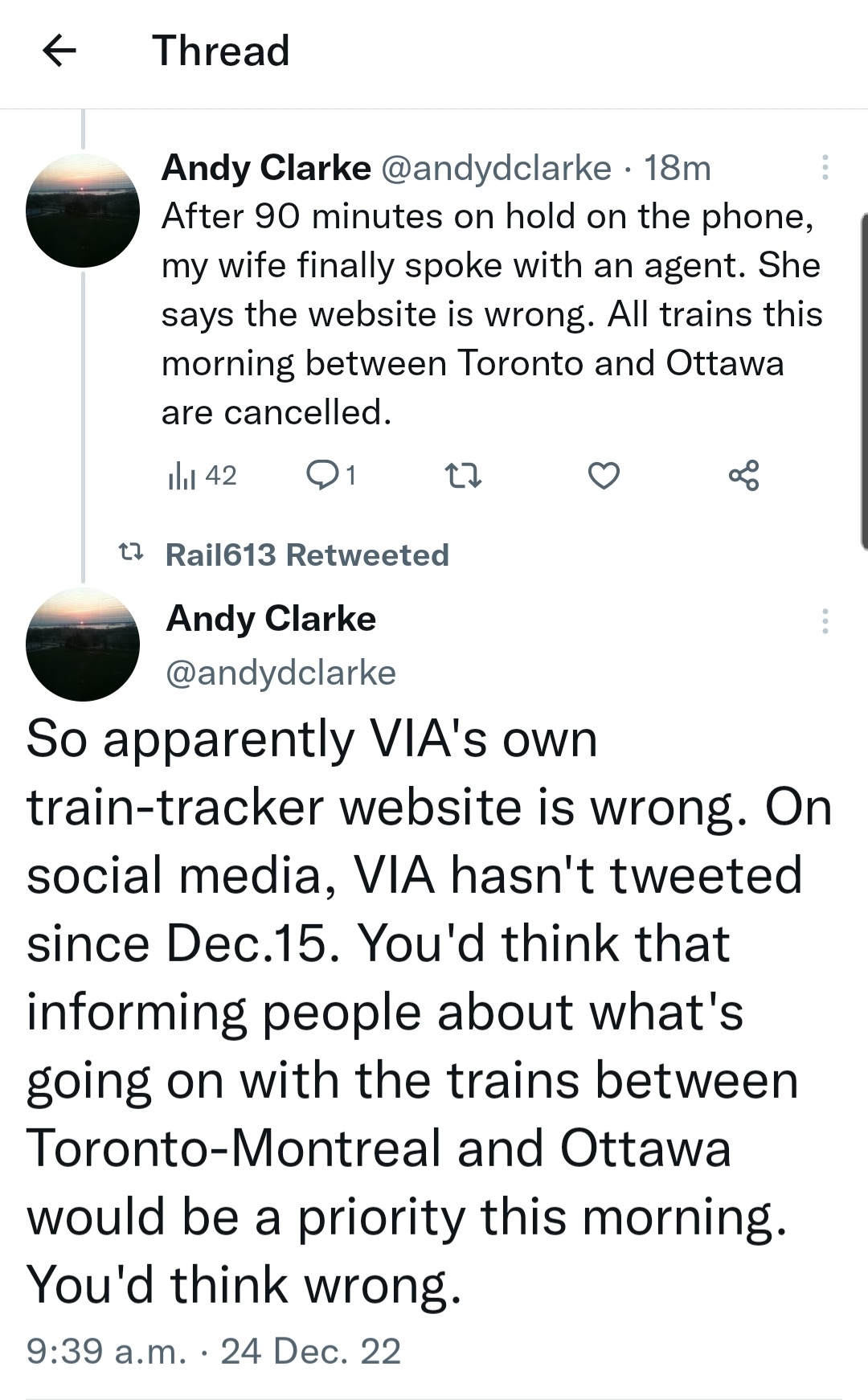The image size is (868, 1400).
Task: Open more options for the main tweet
Action: 824,621
